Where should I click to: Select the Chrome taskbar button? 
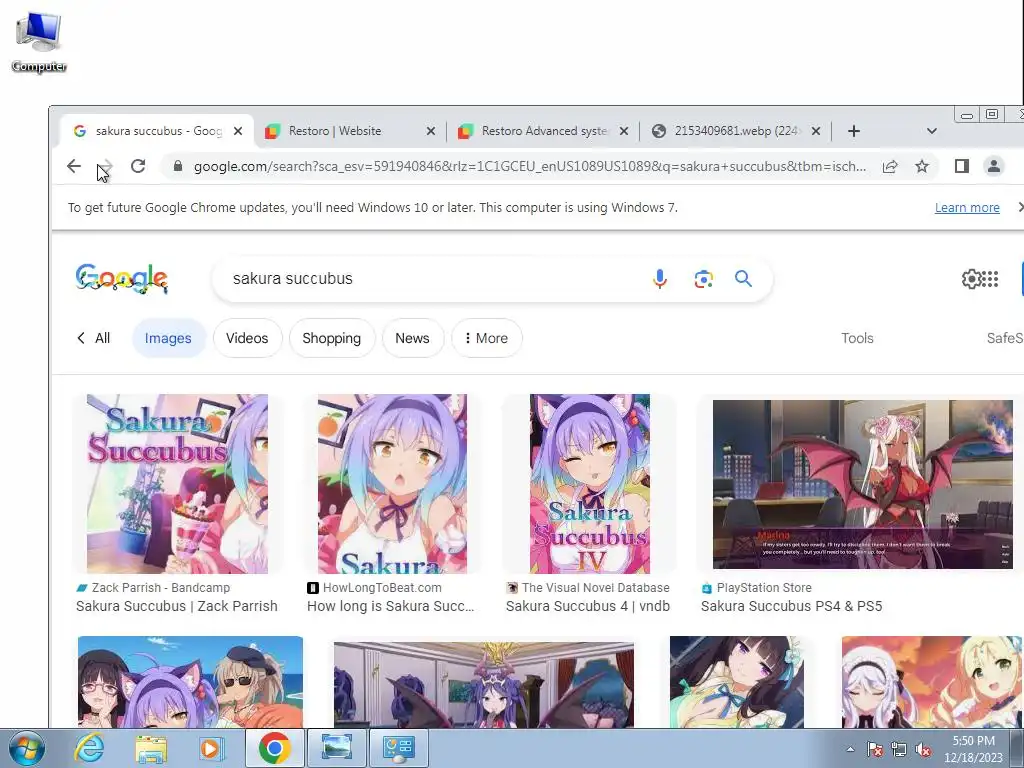click(x=274, y=748)
